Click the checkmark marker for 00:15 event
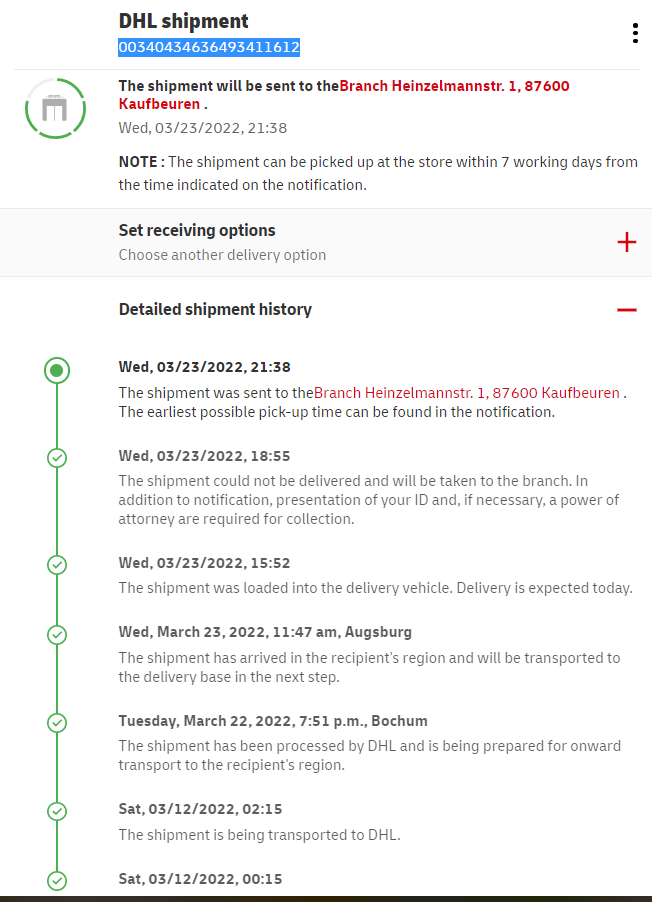 pos(57,880)
